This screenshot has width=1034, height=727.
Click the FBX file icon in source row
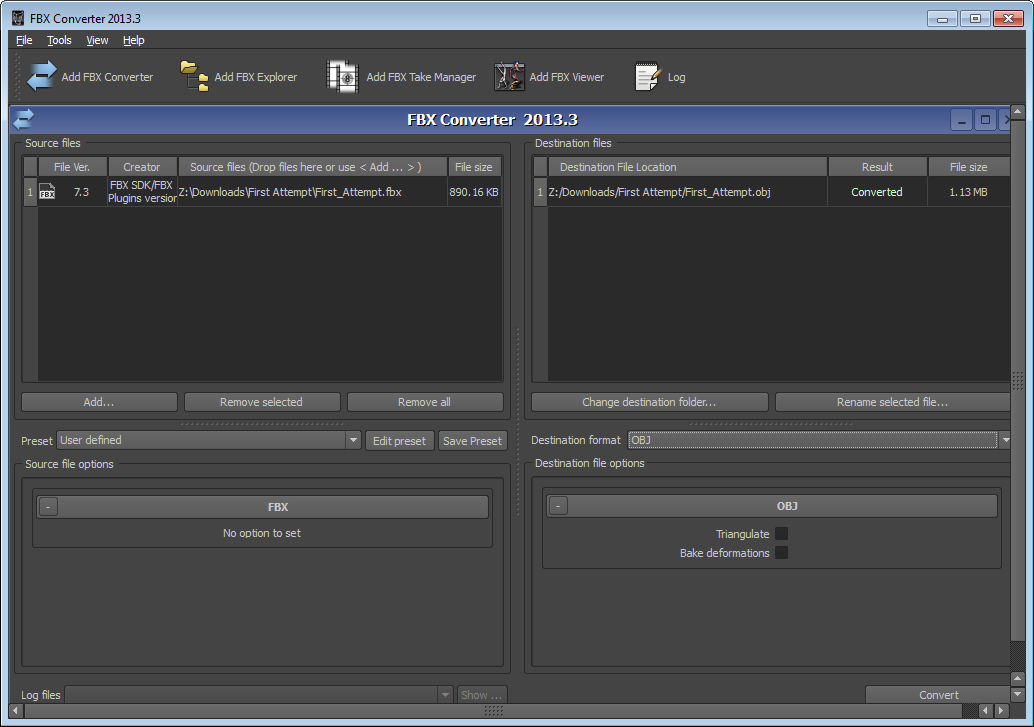(x=47, y=192)
